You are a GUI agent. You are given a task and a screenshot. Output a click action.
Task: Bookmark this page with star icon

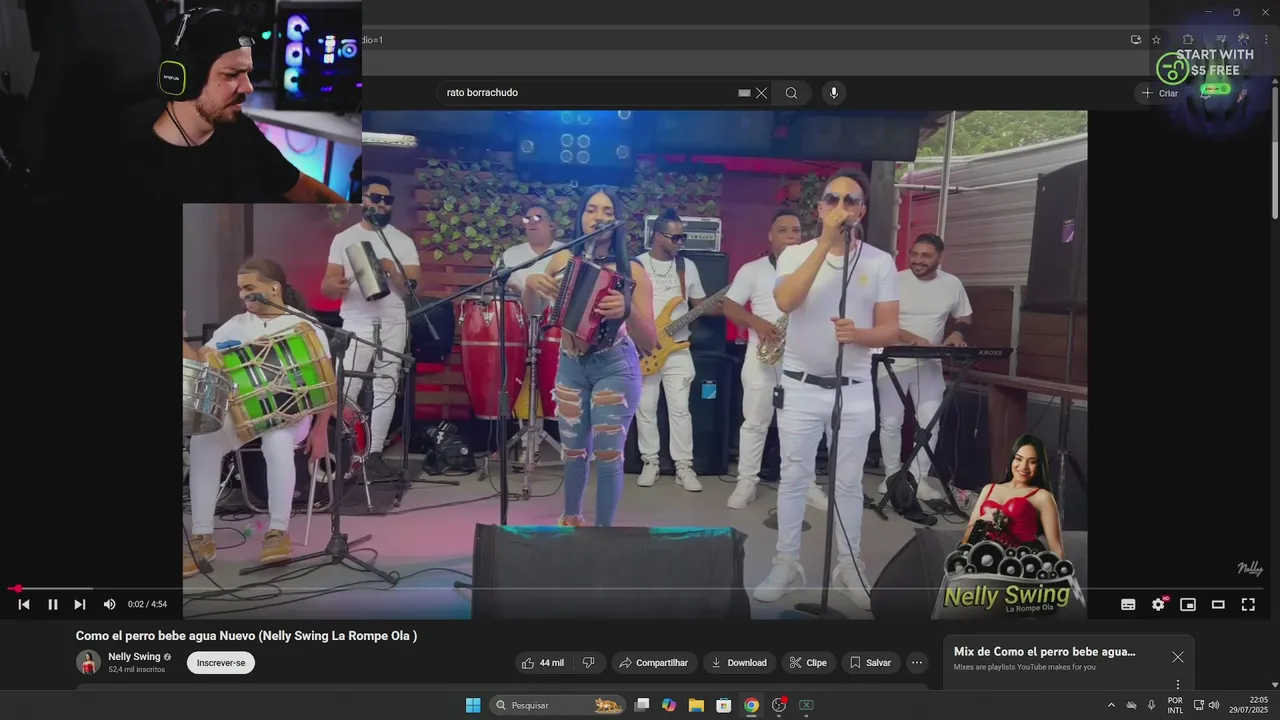1156,40
